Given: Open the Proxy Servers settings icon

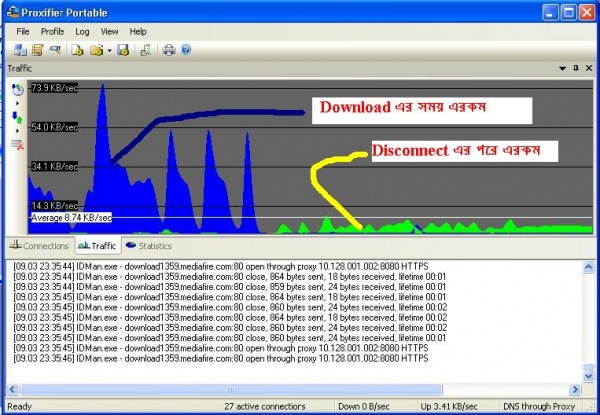Looking at the screenshot, I should click(20, 50).
